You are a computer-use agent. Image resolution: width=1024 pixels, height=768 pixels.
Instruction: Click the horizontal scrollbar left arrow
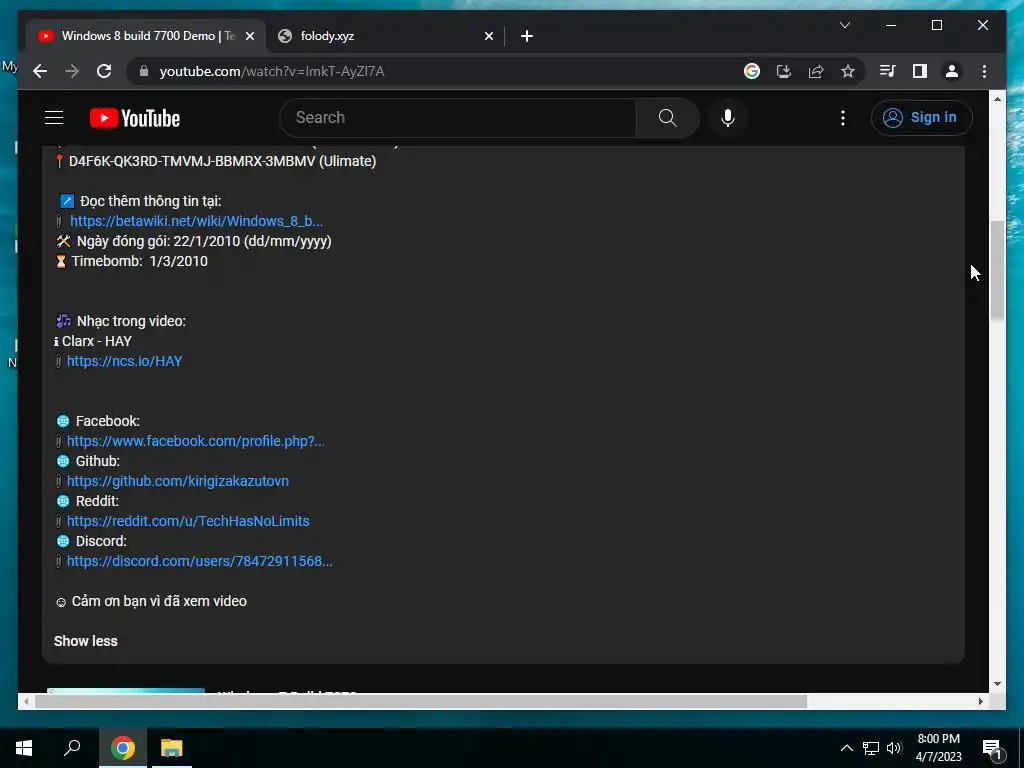tap(25, 701)
